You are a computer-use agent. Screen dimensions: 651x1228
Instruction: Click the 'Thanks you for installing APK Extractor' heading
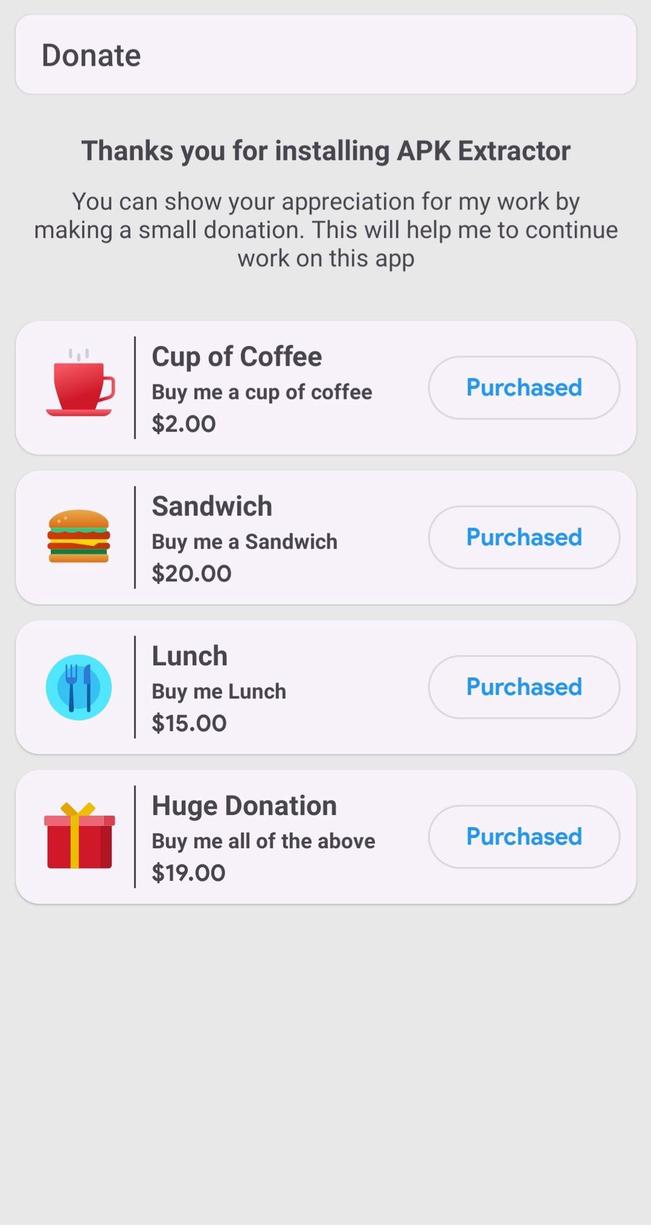pyautogui.click(x=325, y=150)
